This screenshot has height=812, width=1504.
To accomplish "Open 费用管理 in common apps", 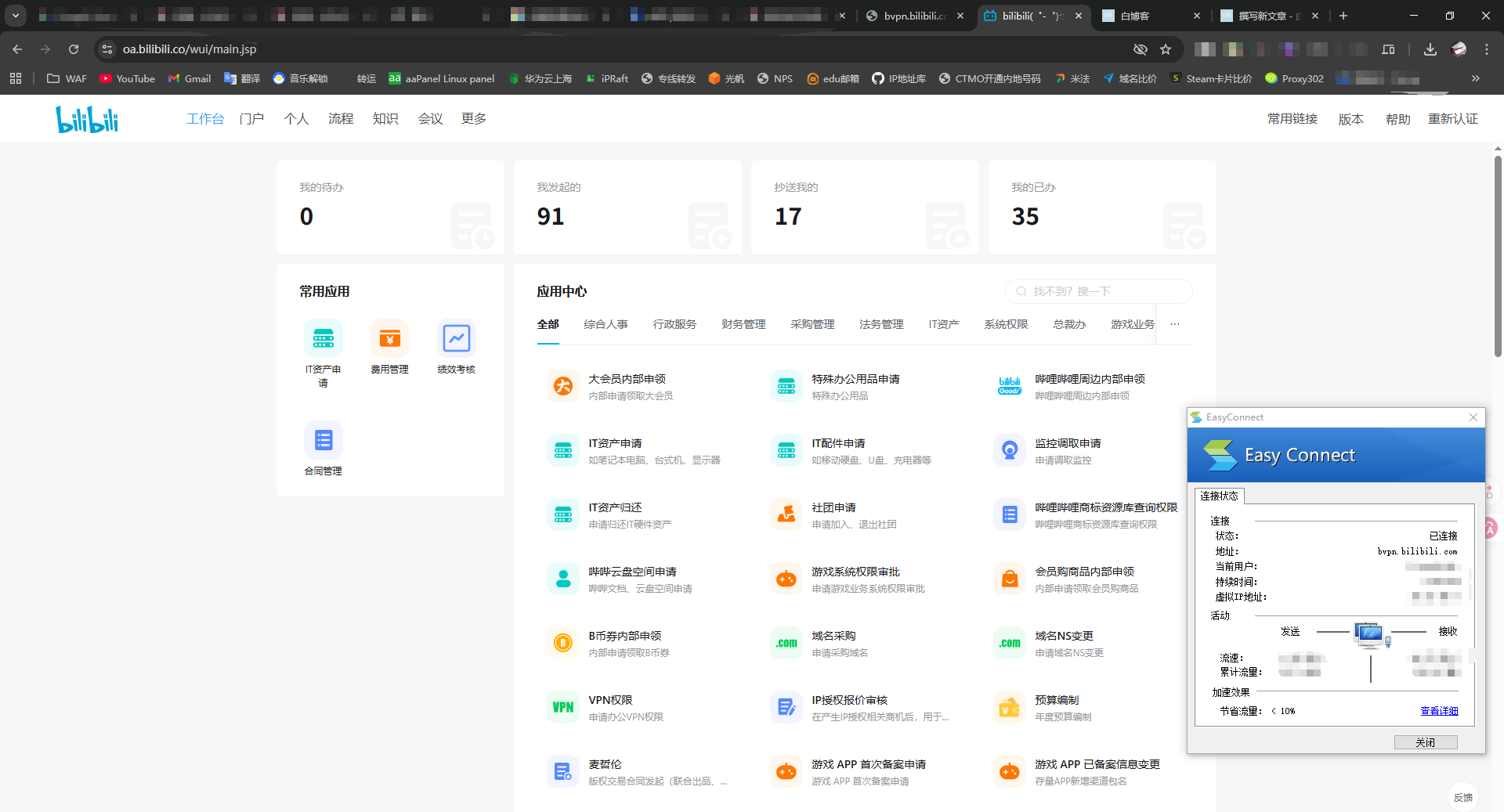I will pyautogui.click(x=389, y=339).
